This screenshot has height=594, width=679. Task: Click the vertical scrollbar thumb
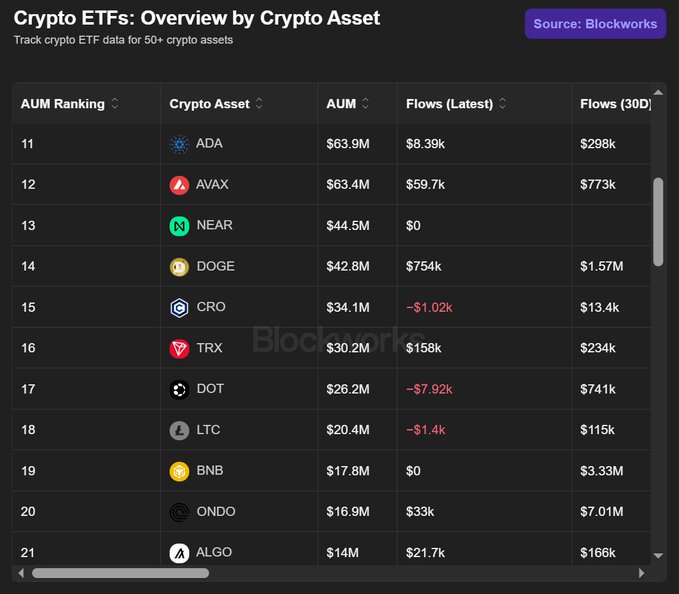pyautogui.click(x=658, y=222)
